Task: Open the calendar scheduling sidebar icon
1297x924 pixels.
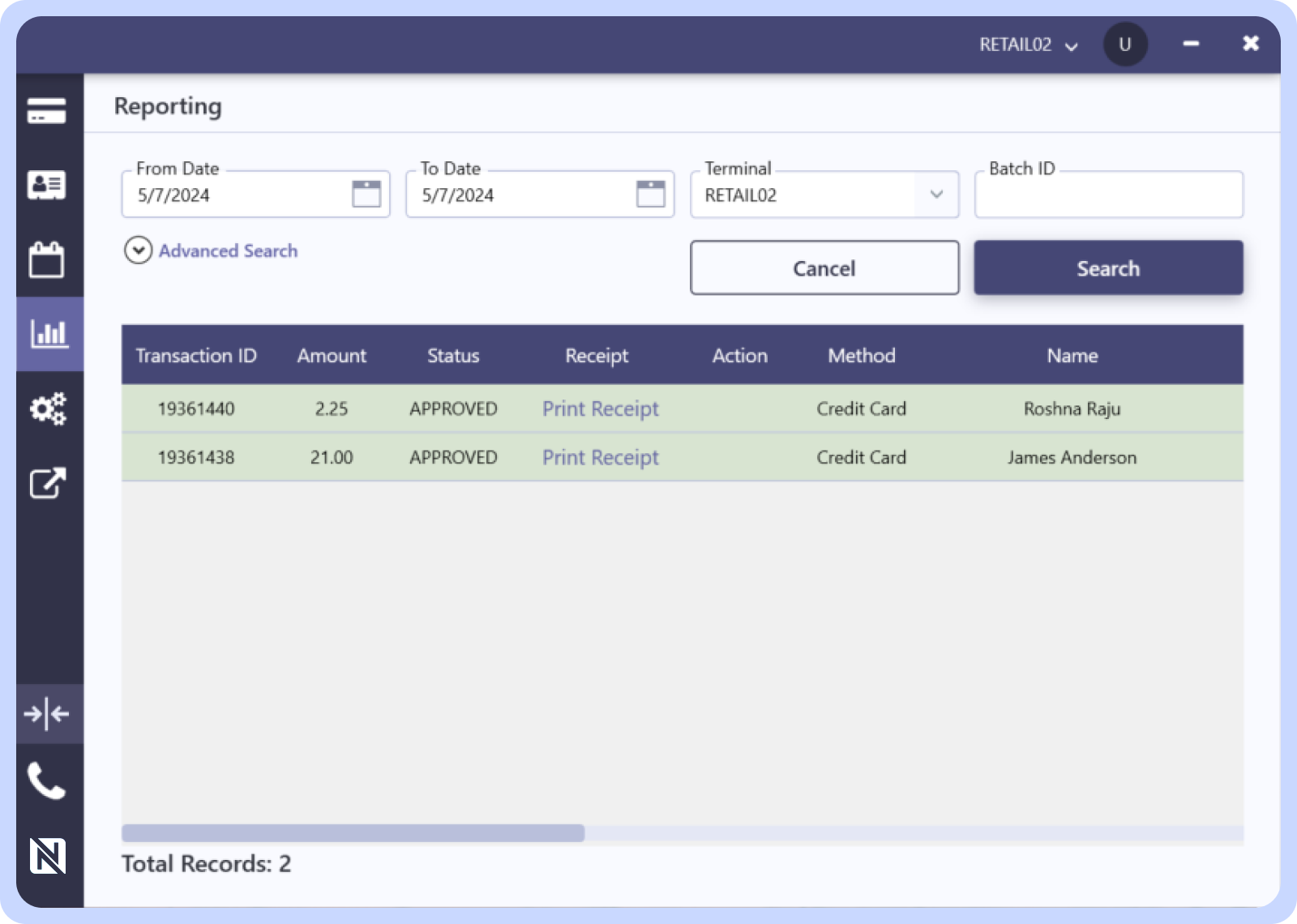Action: coord(47,259)
